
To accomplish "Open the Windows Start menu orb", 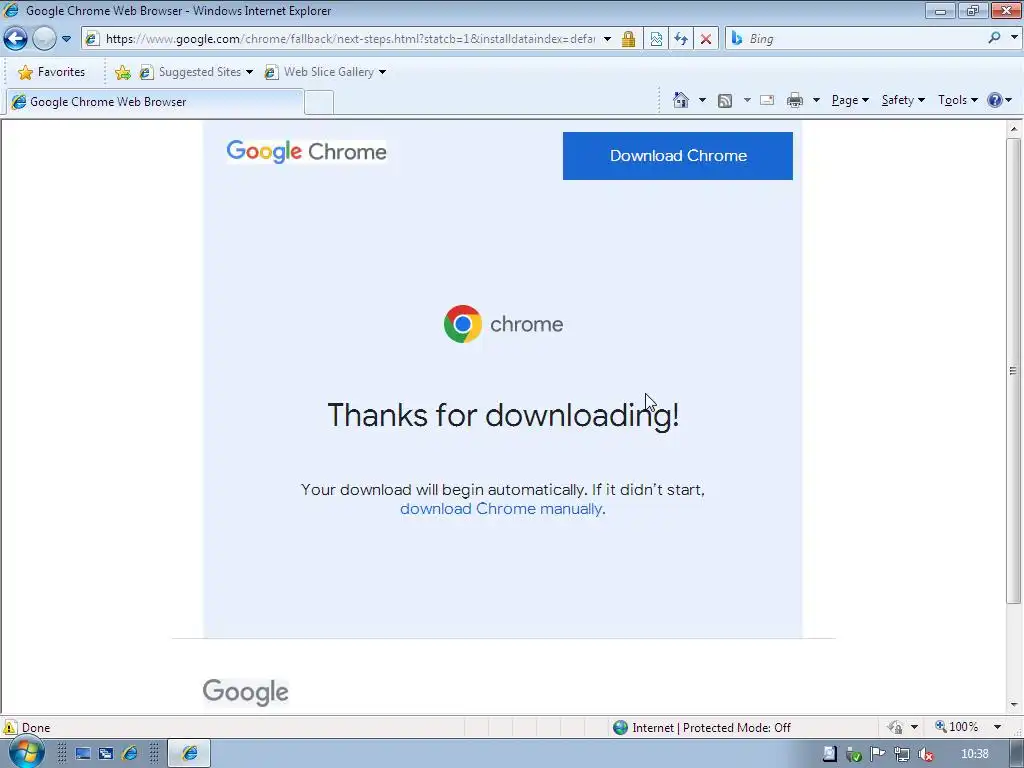I will [25, 754].
